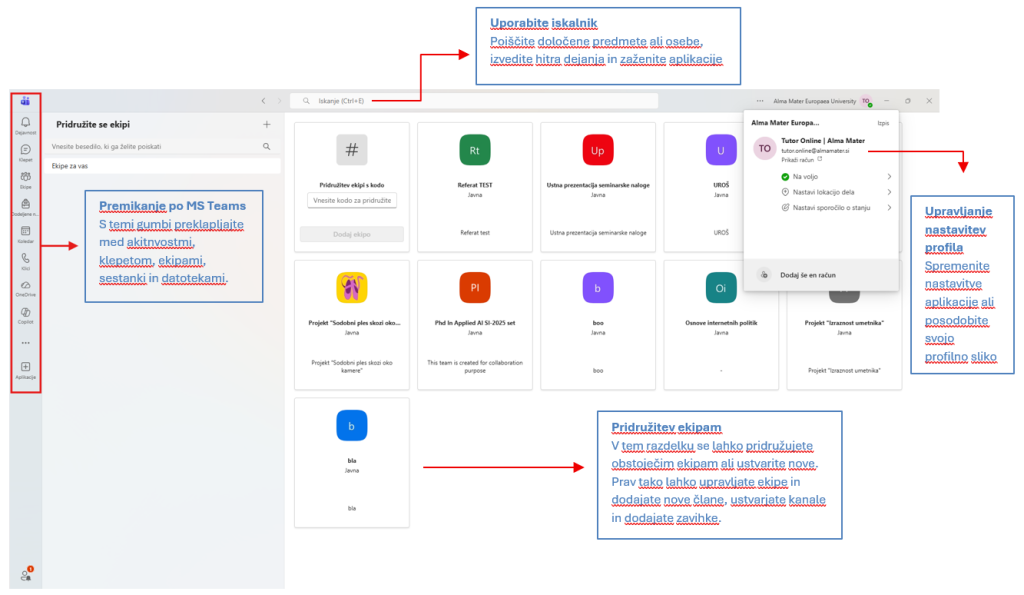This screenshot has width=1024, height=595.
Task: Click the Vnesite kodo za pridružite field
Action: point(351,201)
